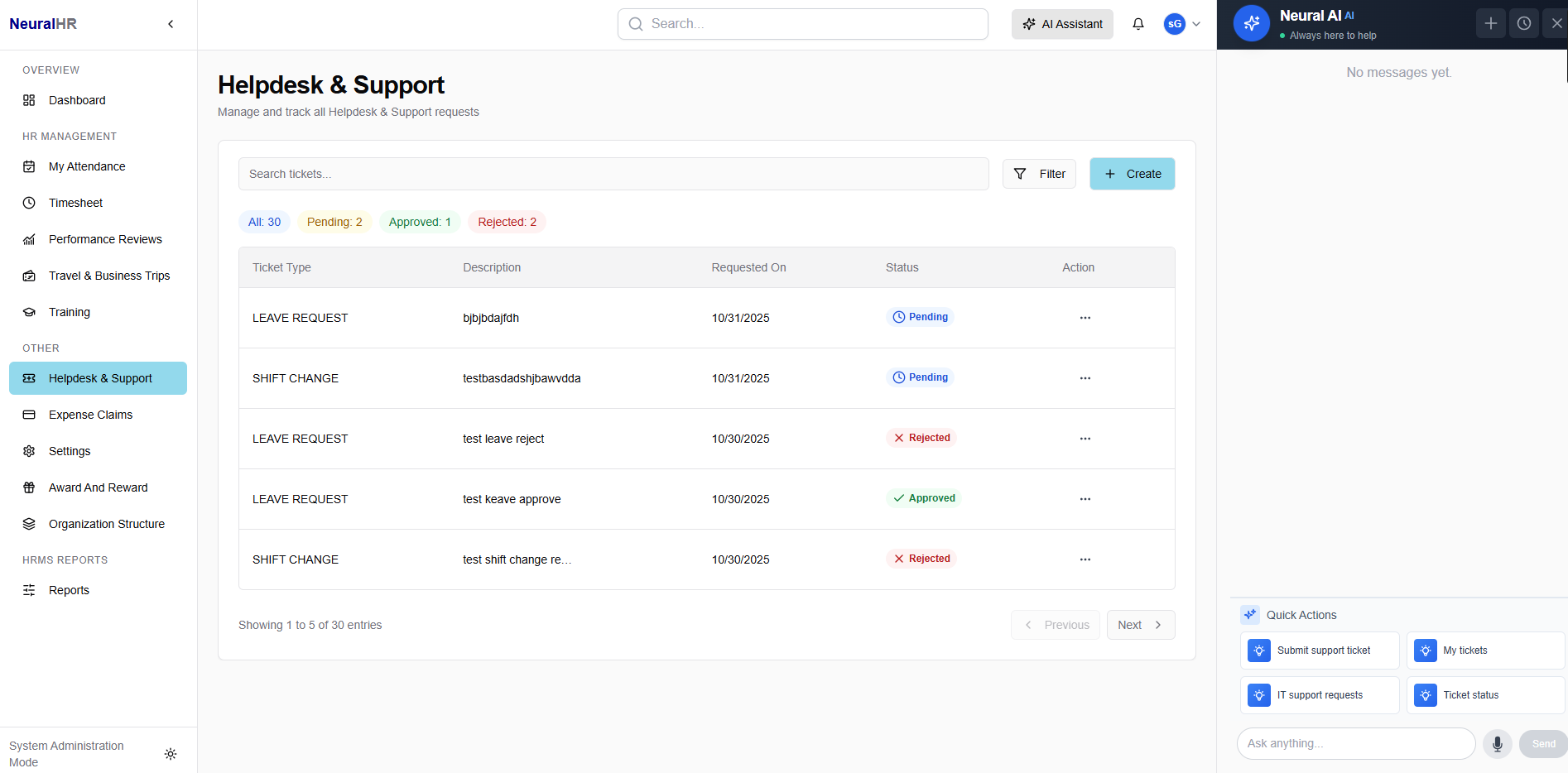Image resolution: width=1568 pixels, height=773 pixels.
Task: Collapse the left sidebar with the chevron
Action: (x=171, y=23)
